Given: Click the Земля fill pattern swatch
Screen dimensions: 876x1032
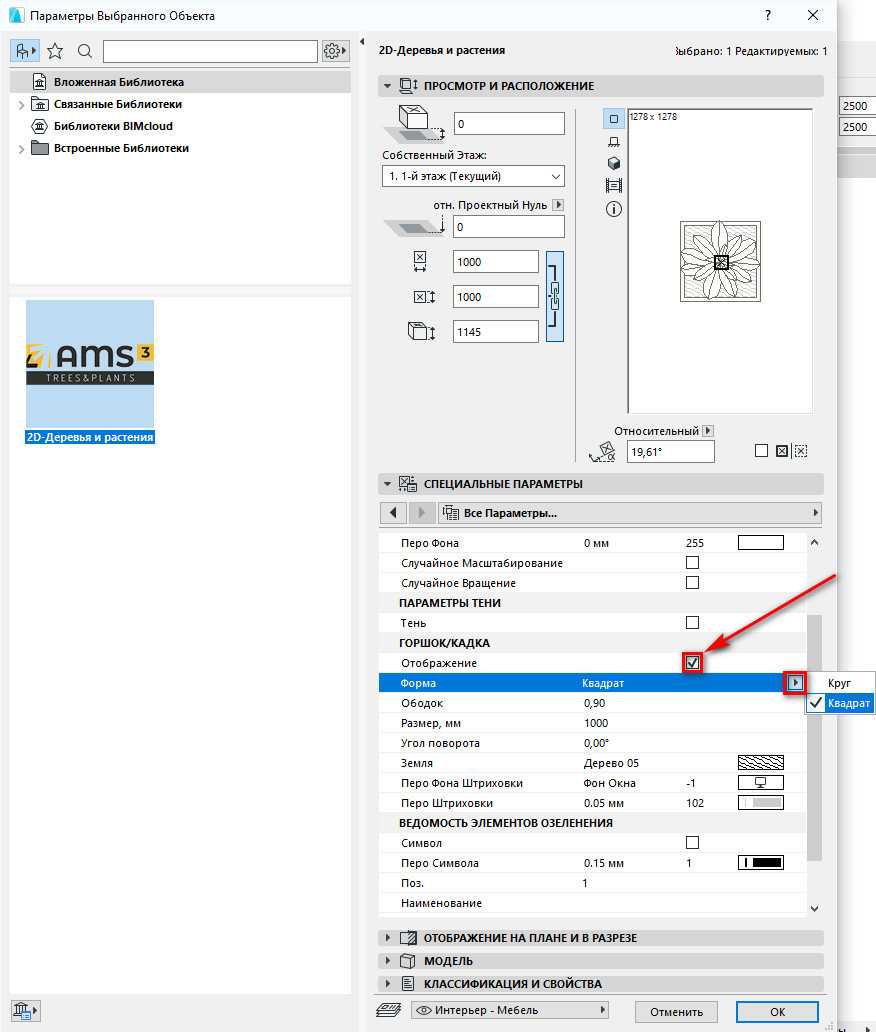Looking at the screenshot, I should pos(760,763).
